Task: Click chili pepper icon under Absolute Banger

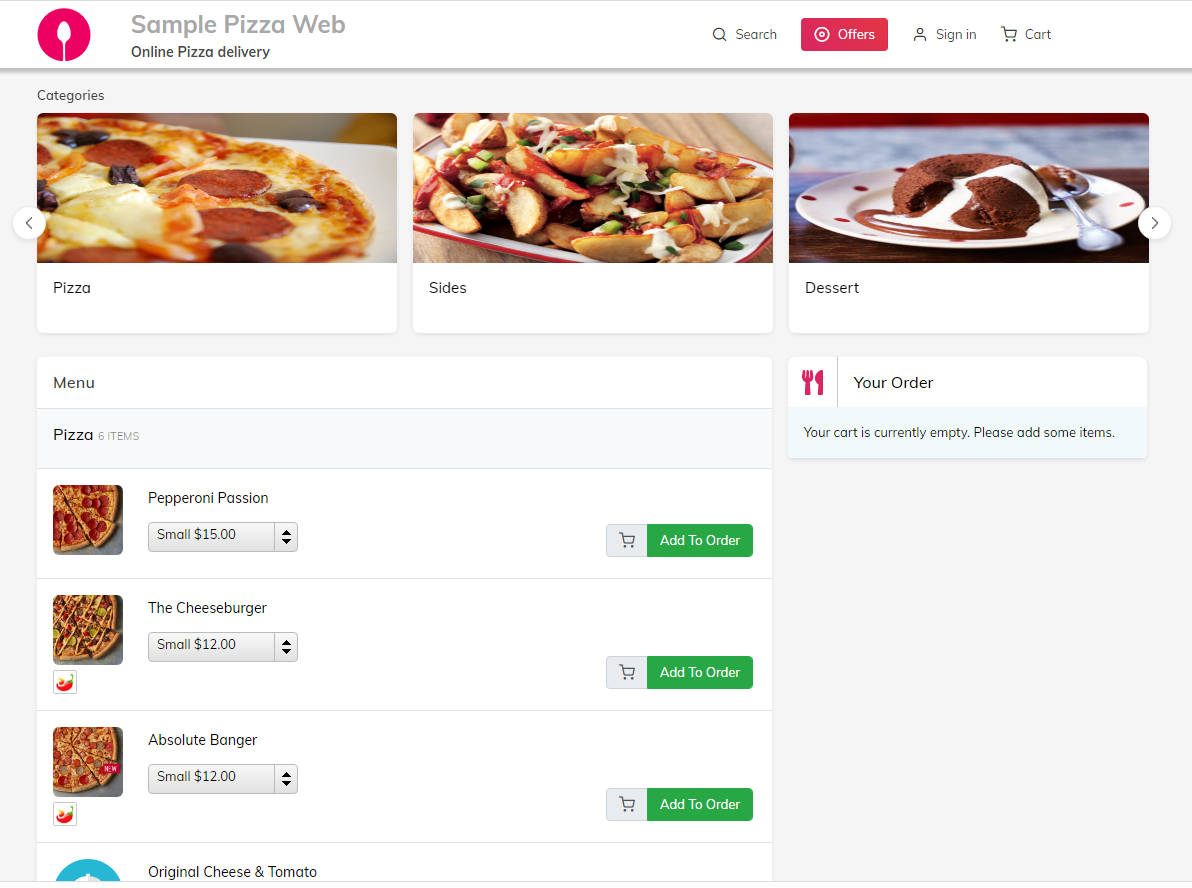Action: click(65, 814)
